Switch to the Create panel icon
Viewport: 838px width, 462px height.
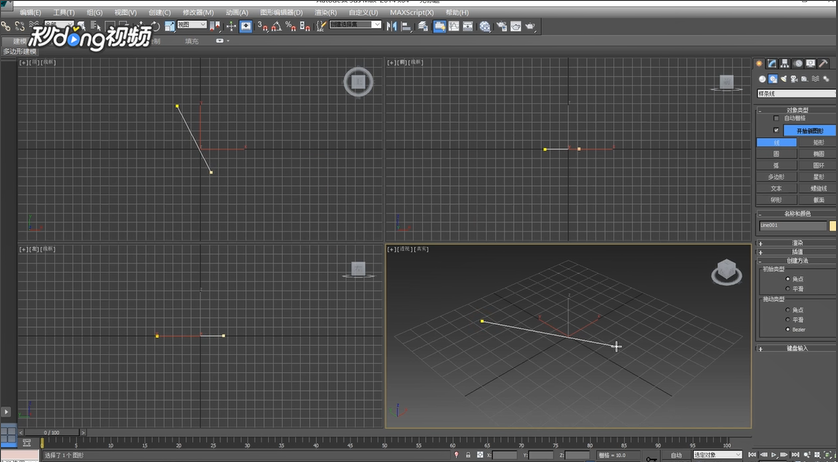pyautogui.click(x=759, y=63)
